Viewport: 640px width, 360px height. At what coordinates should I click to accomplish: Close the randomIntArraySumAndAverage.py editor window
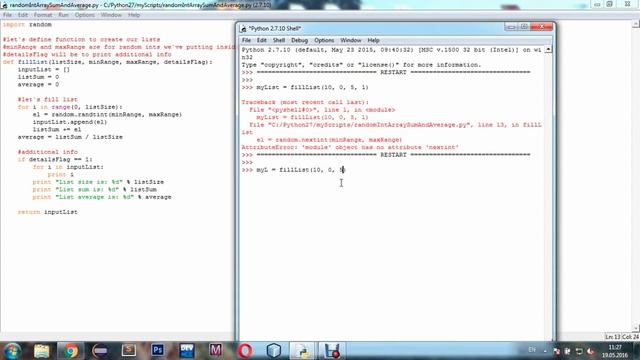628,4
